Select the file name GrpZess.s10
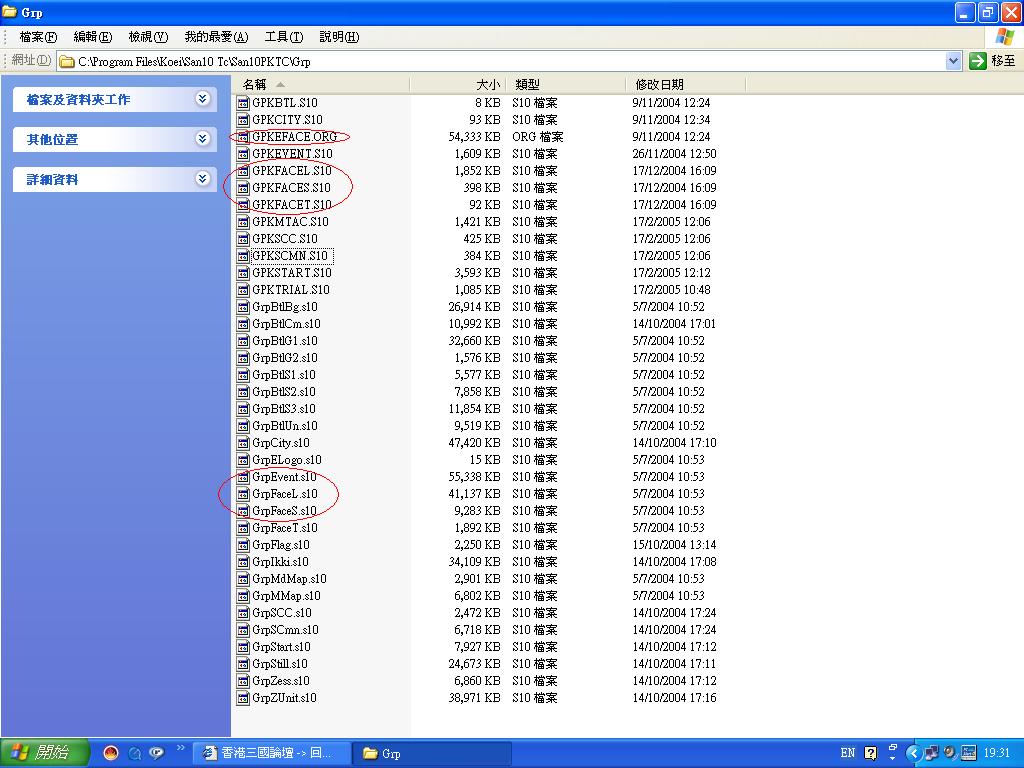The width and height of the screenshot is (1024, 768). pyautogui.click(x=281, y=680)
